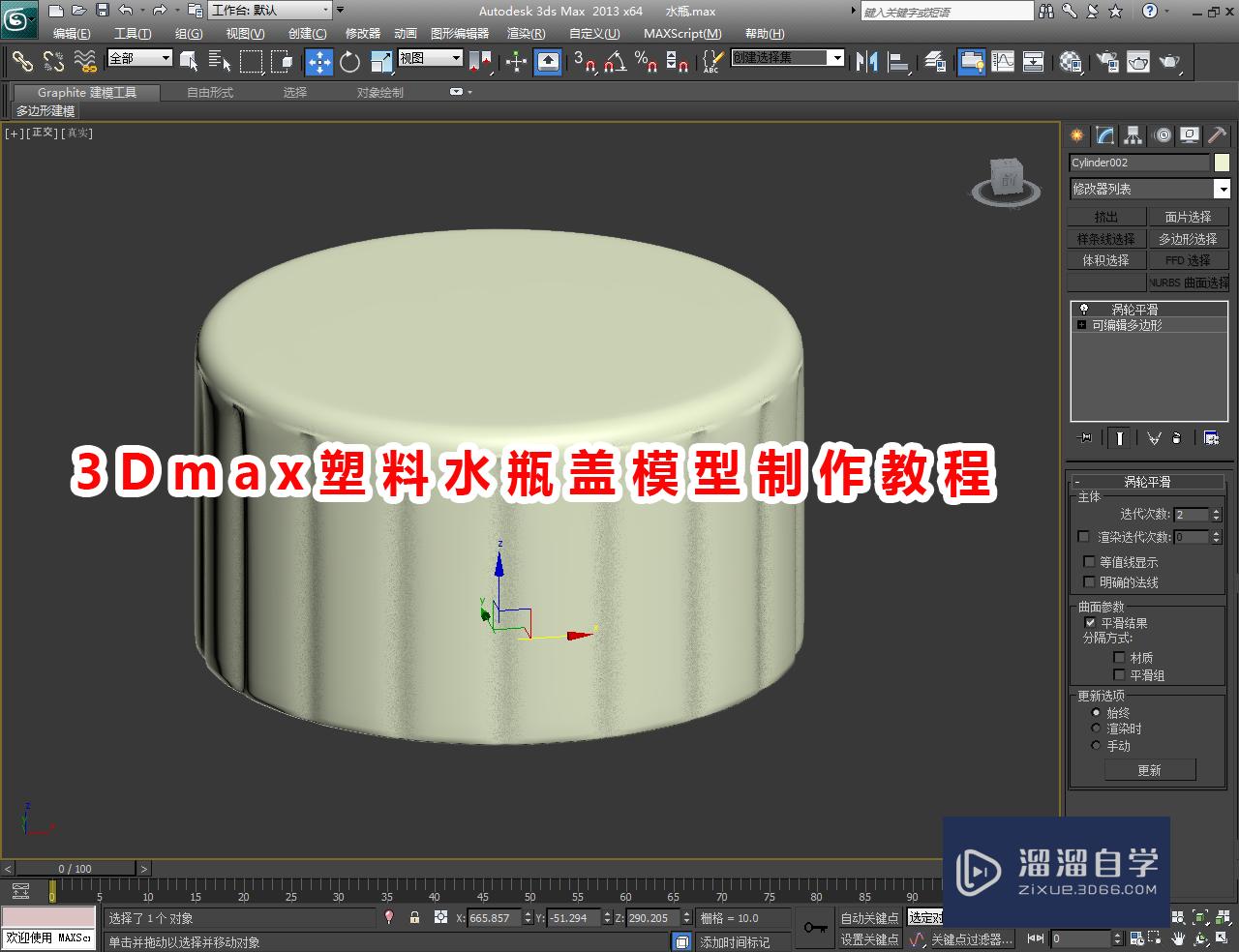The height and width of the screenshot is (952, 1239).
Task: Click the Unlink Selection tool
Action: pos(54,61)
